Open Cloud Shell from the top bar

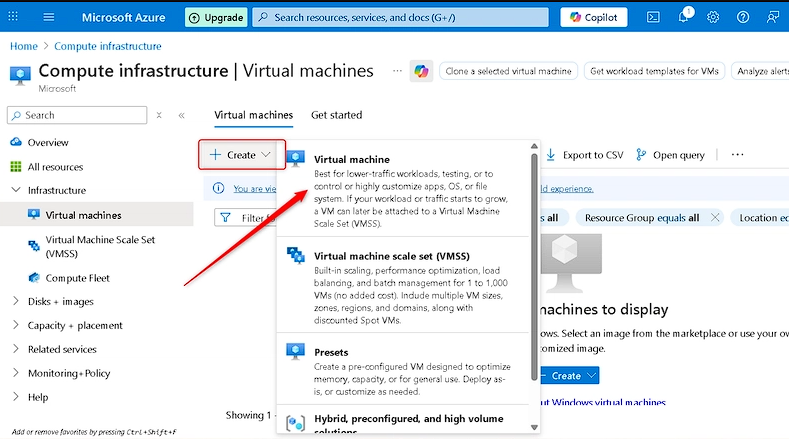click(x=653, y=17)
